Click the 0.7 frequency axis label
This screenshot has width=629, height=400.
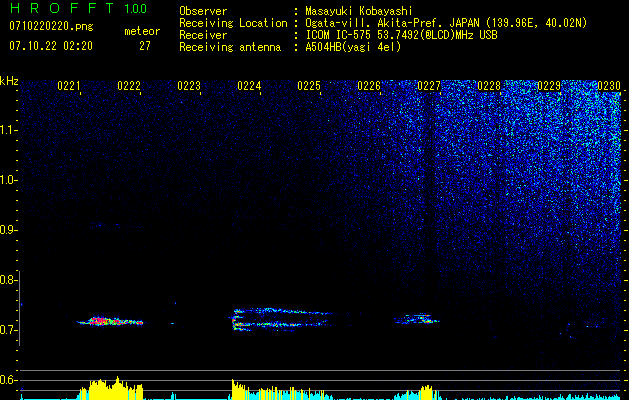click(x=8, y=330)
